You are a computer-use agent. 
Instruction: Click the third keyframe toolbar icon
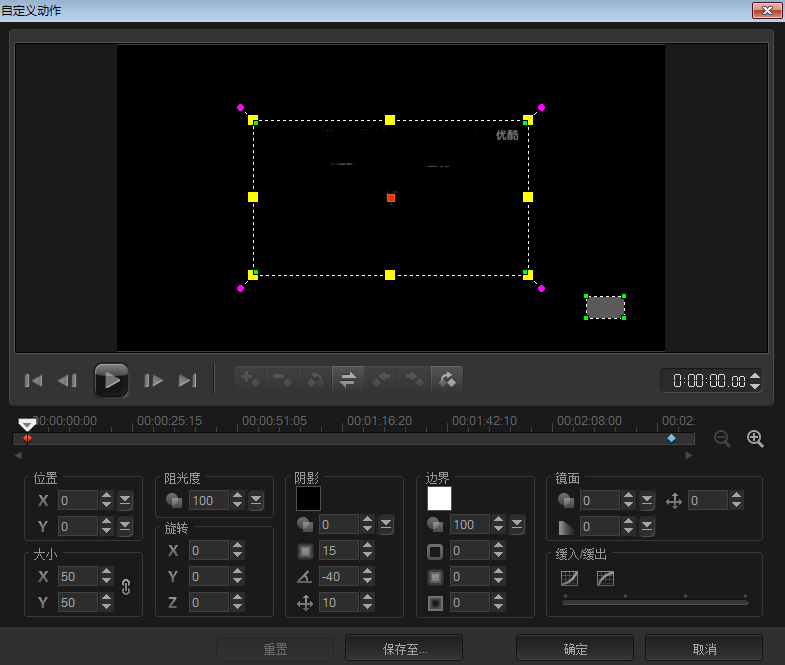[315, 380]
